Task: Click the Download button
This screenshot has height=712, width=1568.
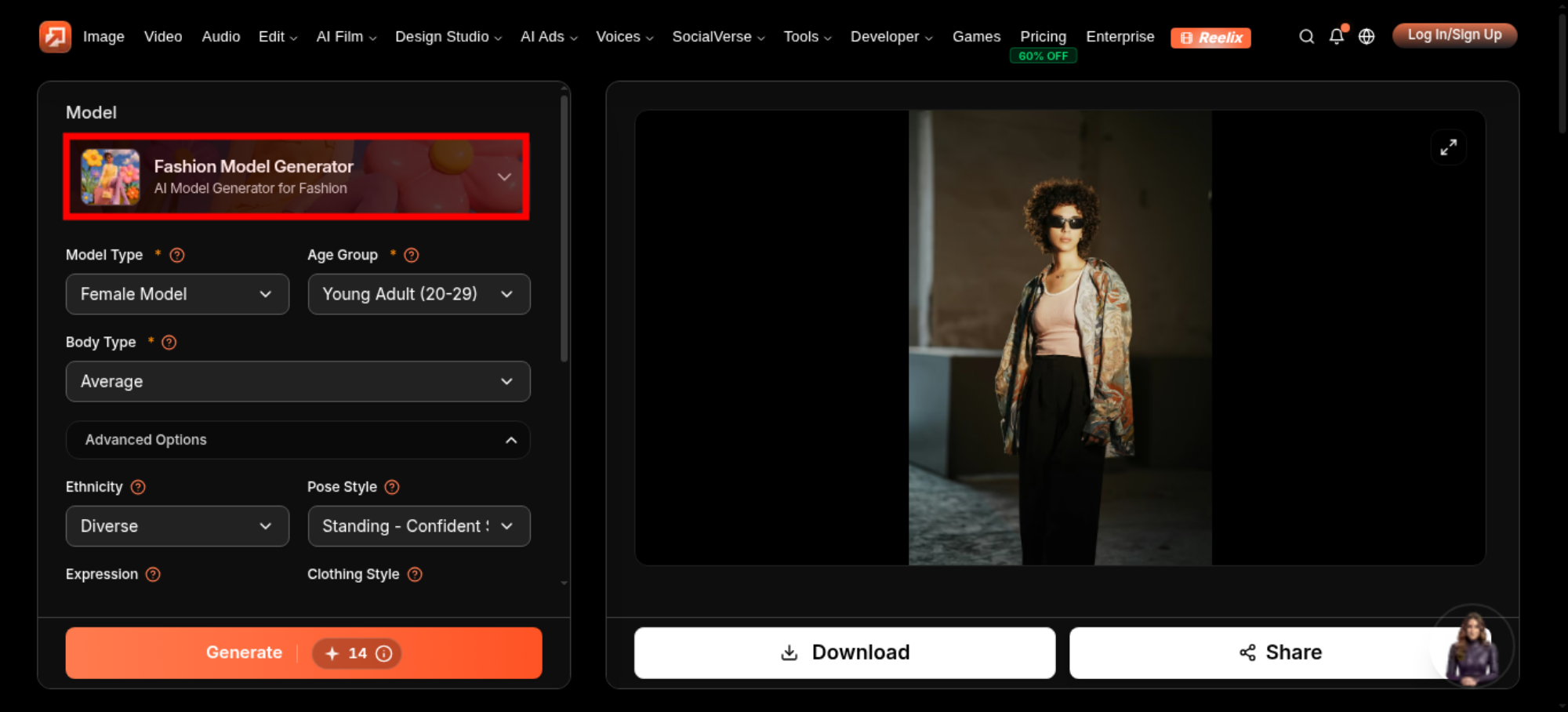Action: [x=844, y=652]
